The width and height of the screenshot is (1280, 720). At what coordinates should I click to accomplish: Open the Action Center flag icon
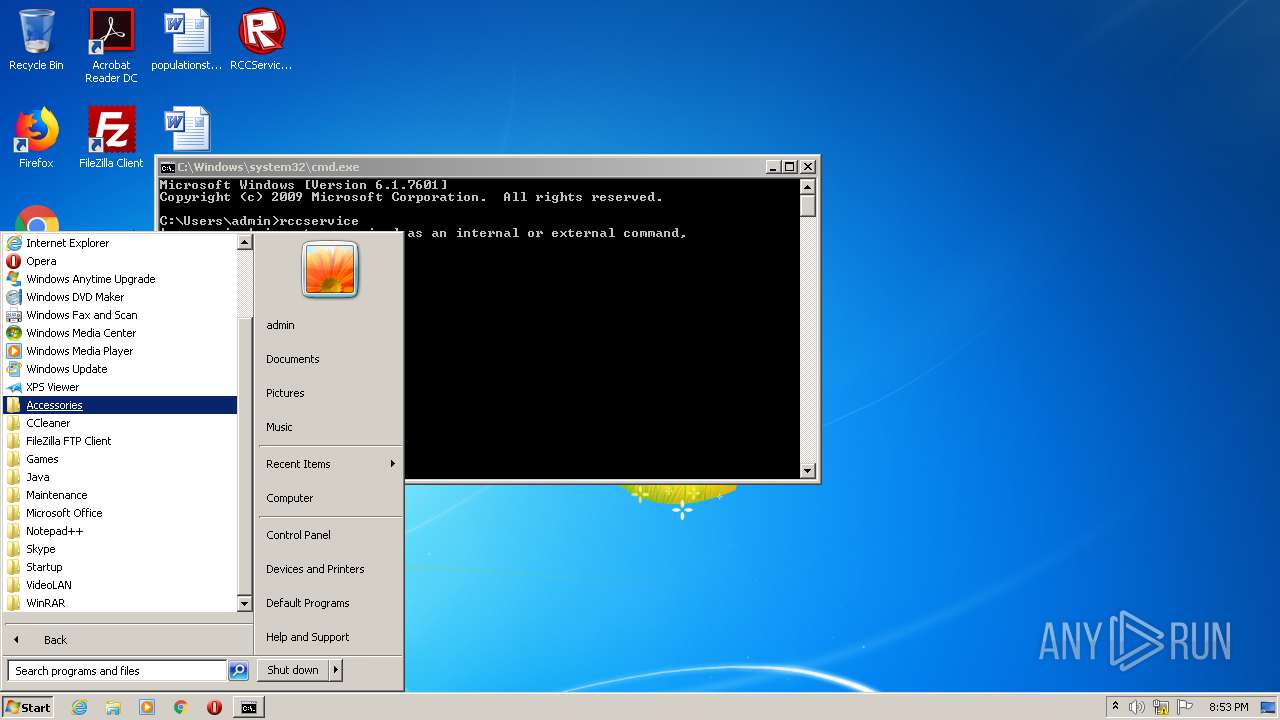click(x=1185, y=707)
